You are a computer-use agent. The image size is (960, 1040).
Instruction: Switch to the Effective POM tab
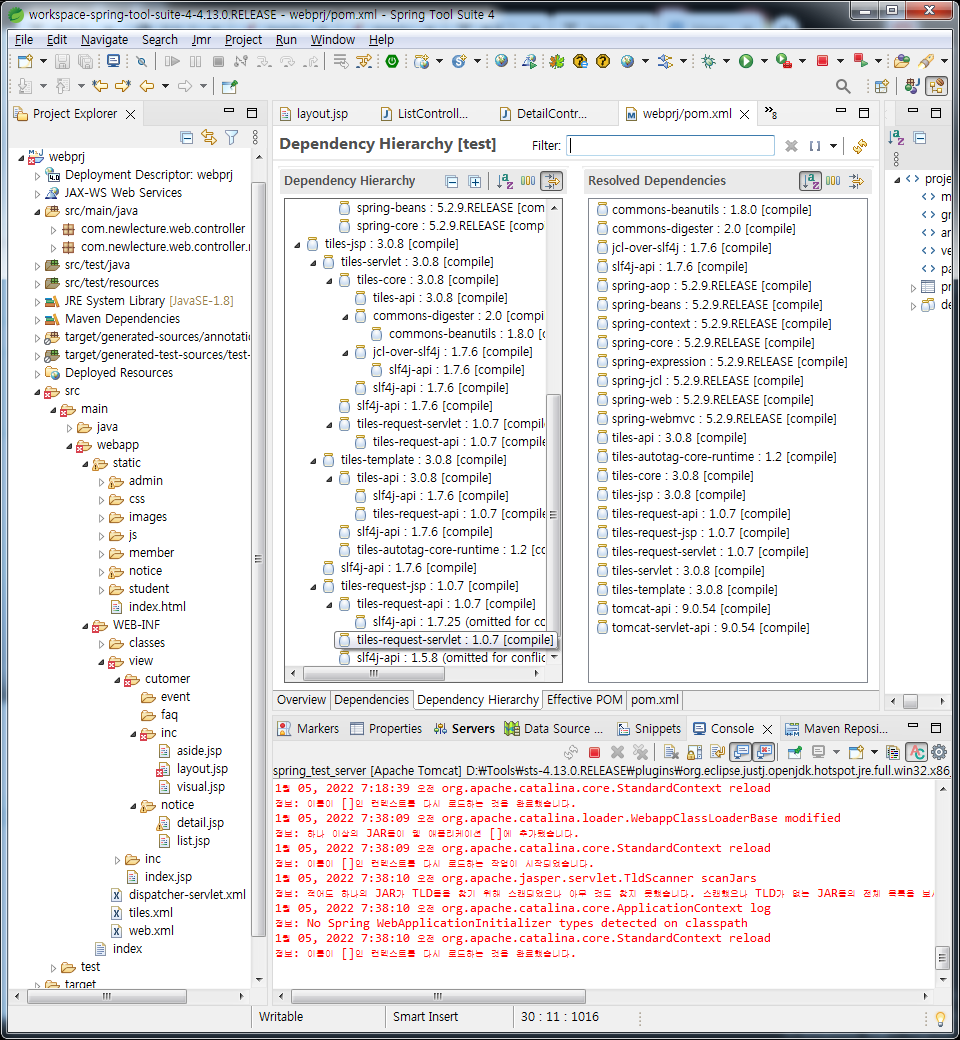click(584, 700)
